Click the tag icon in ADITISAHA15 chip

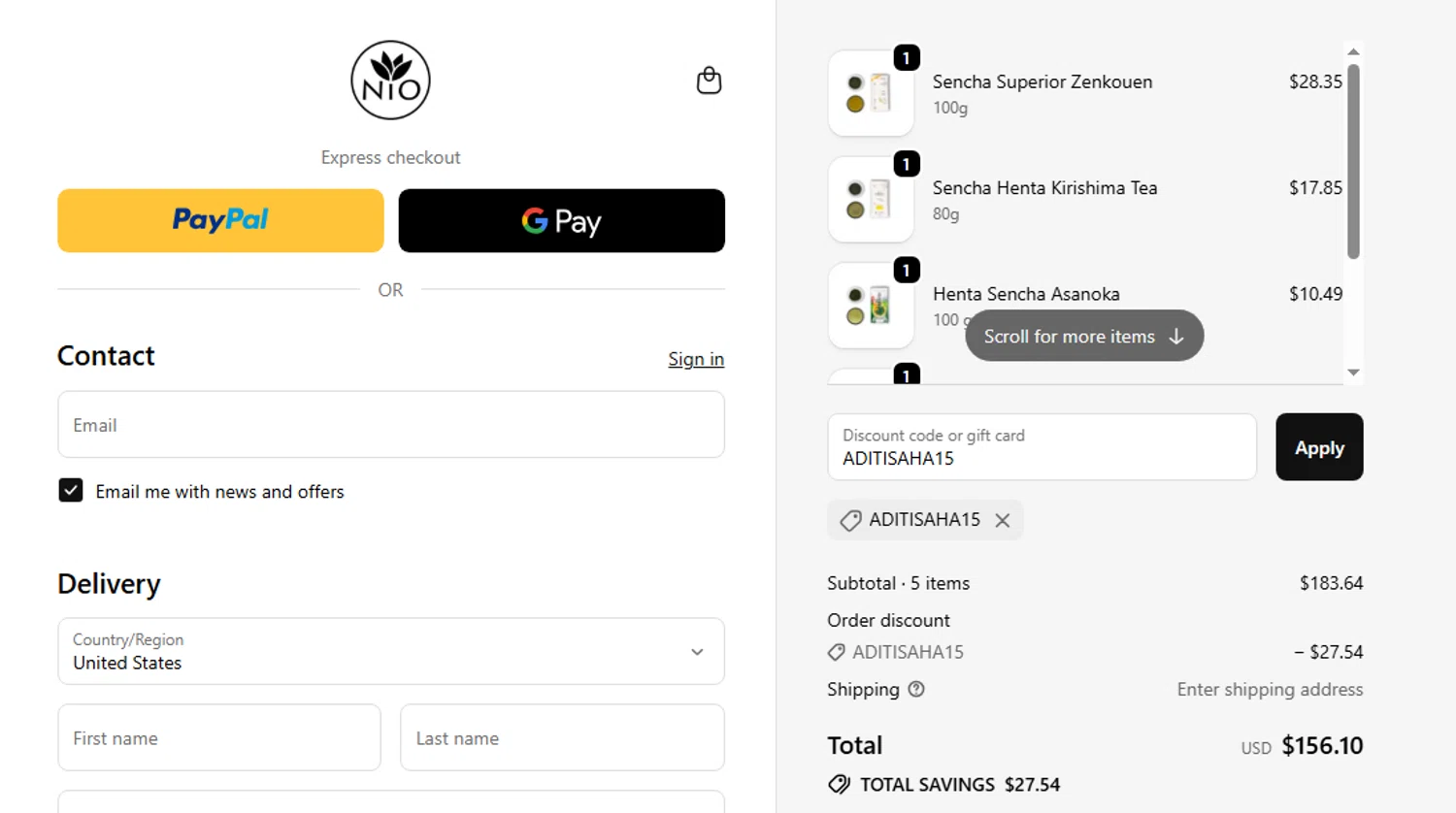pos(850,521)
